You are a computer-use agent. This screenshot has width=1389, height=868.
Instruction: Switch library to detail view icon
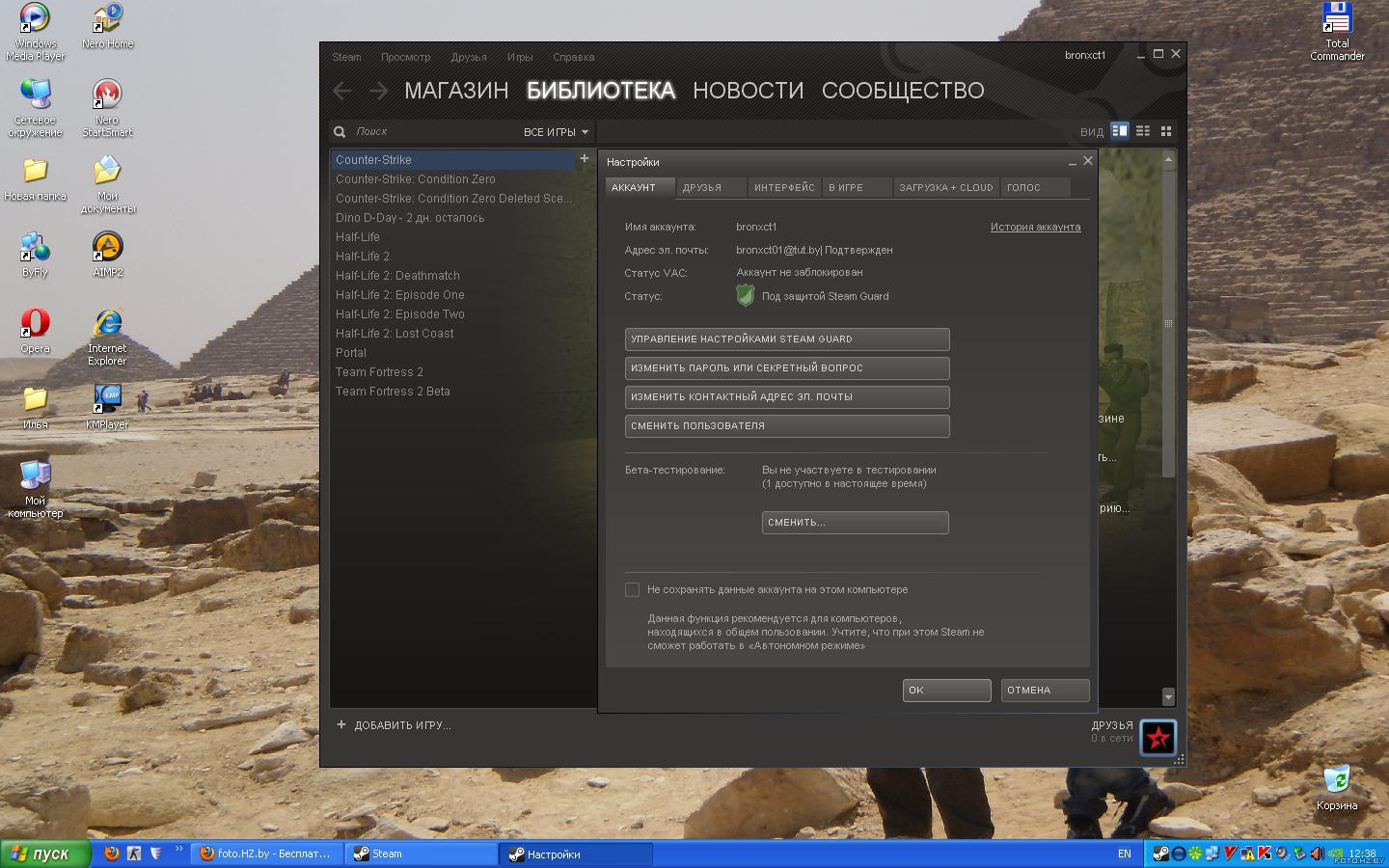[1120, 131]
